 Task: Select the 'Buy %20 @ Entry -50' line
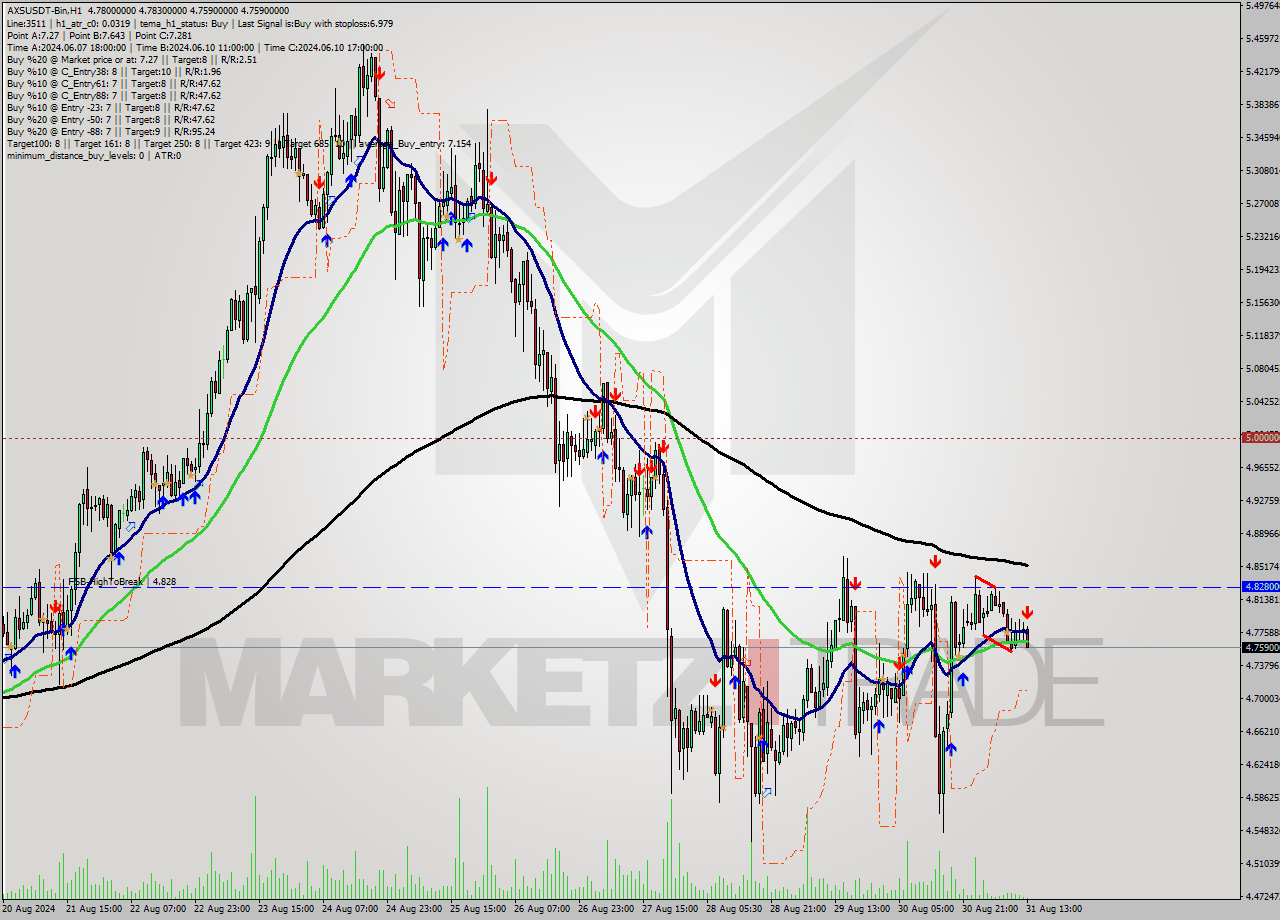[111, 119]
